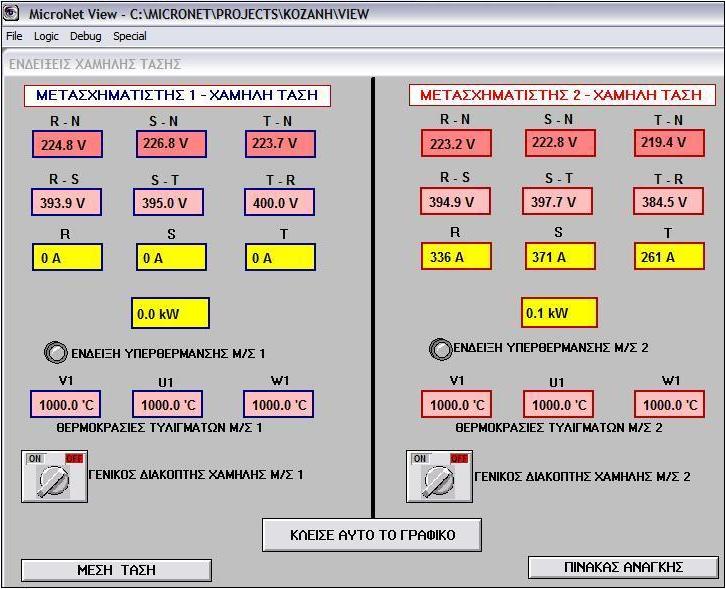Click the ΘΕΡΜΟΚΡΑΣΙΕΣ ΤΥΛΙΓΜΑΤΩΝ Μ/Σ 2 label
The image size is (726, 589).
(x=559, y=427)
